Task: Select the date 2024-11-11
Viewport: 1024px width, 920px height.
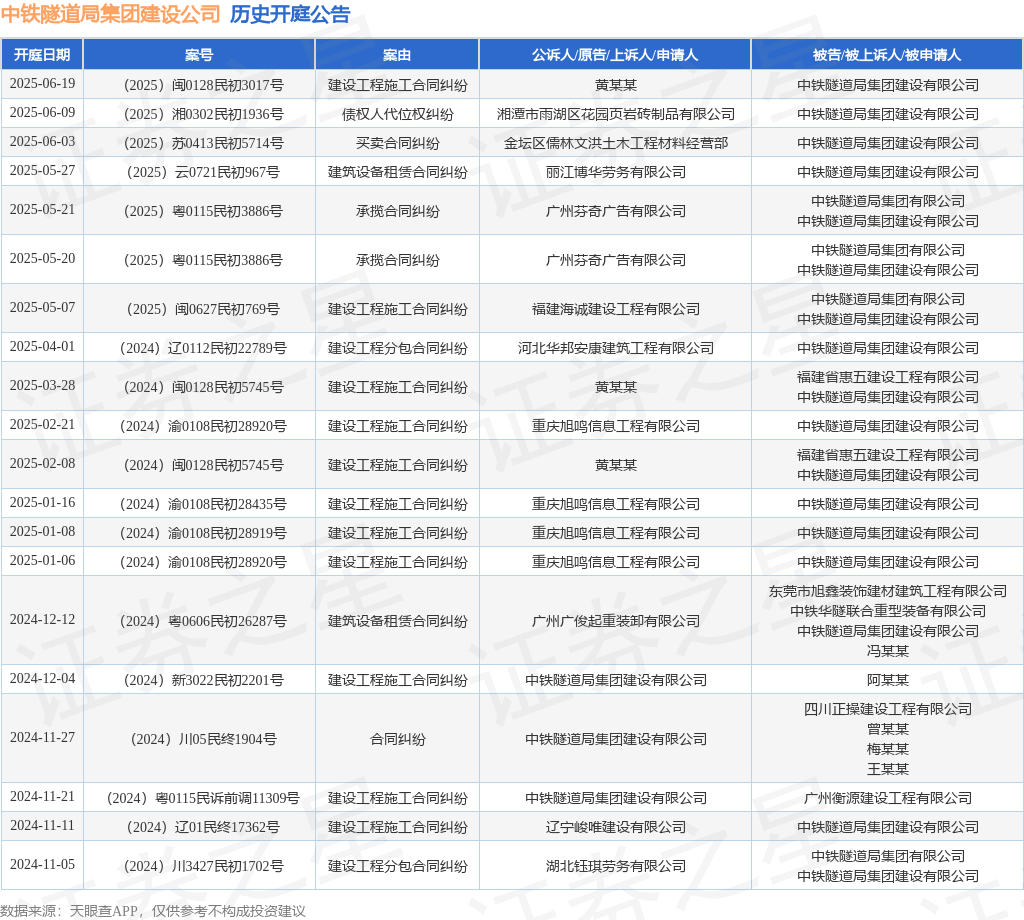Action: [x=42, y=826]
